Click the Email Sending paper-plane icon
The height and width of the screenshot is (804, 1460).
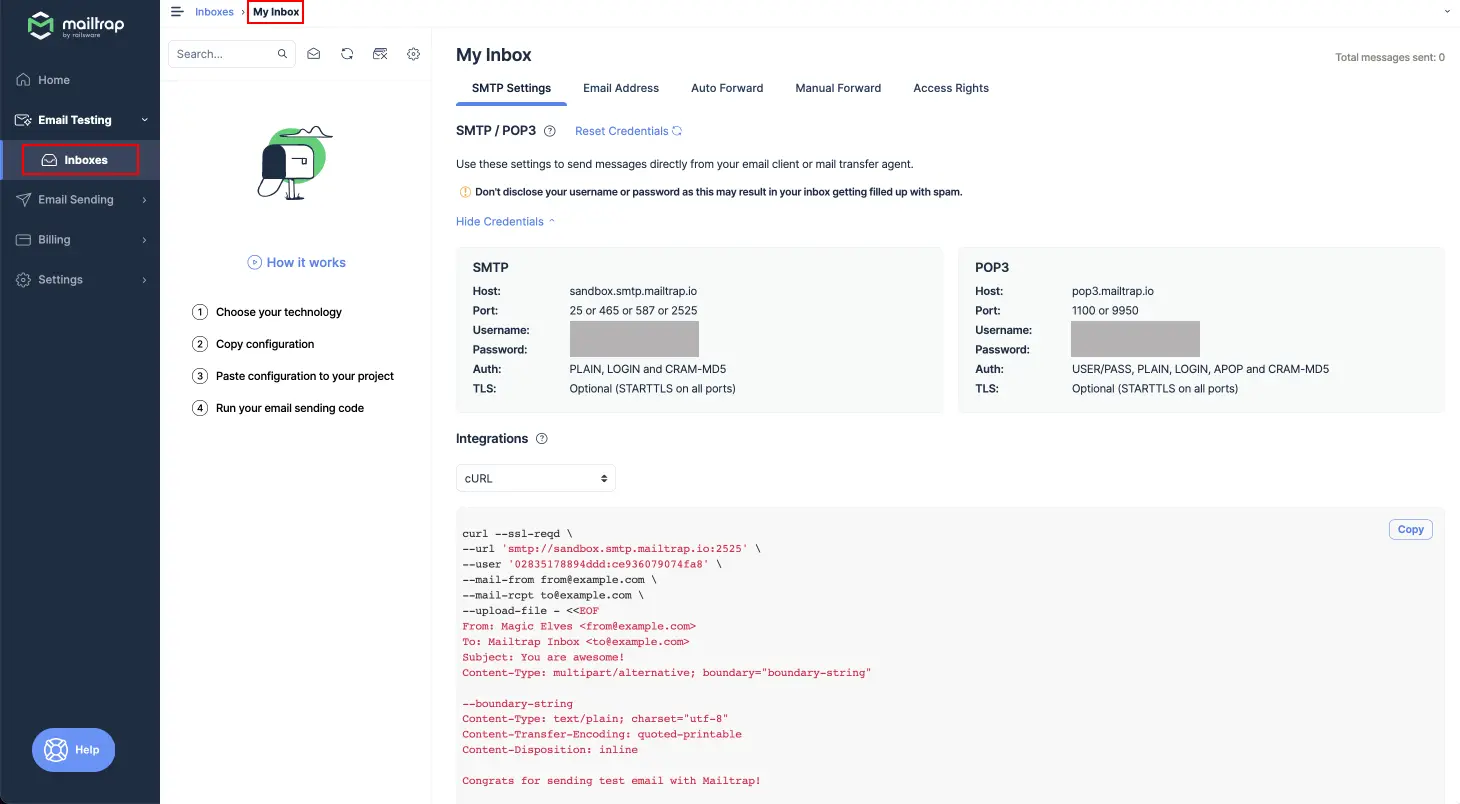(24, 200)
